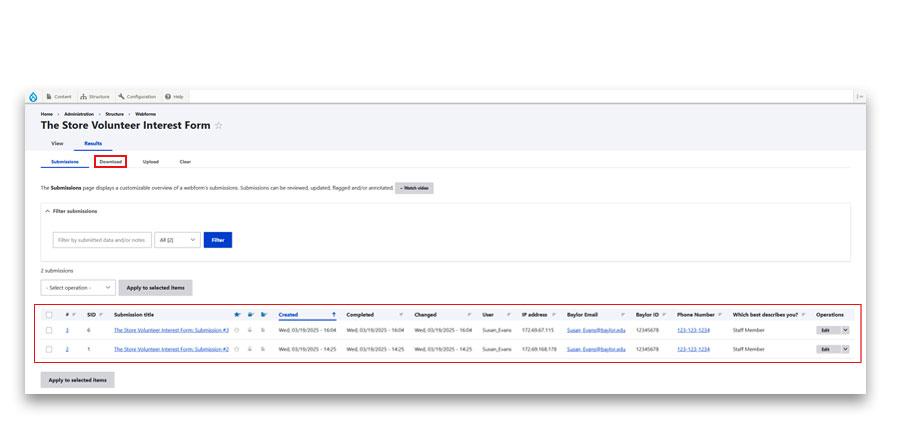This screenshot has height=437, width=900.
Task: Toggle the lock icon on Submission #2 row
Action: pos(250,349)
